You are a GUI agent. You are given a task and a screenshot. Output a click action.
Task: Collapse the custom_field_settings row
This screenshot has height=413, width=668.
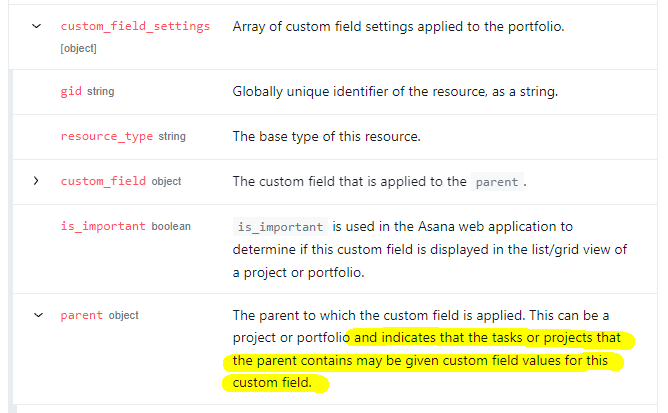coord(37,26)
